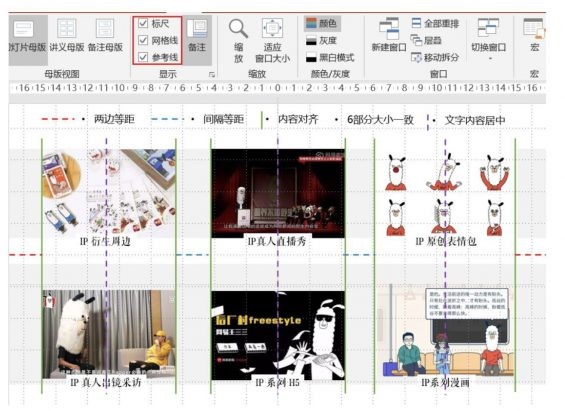Toggle the 参考线 guides checkbox
Screen dimensions: 565x411
143,57
